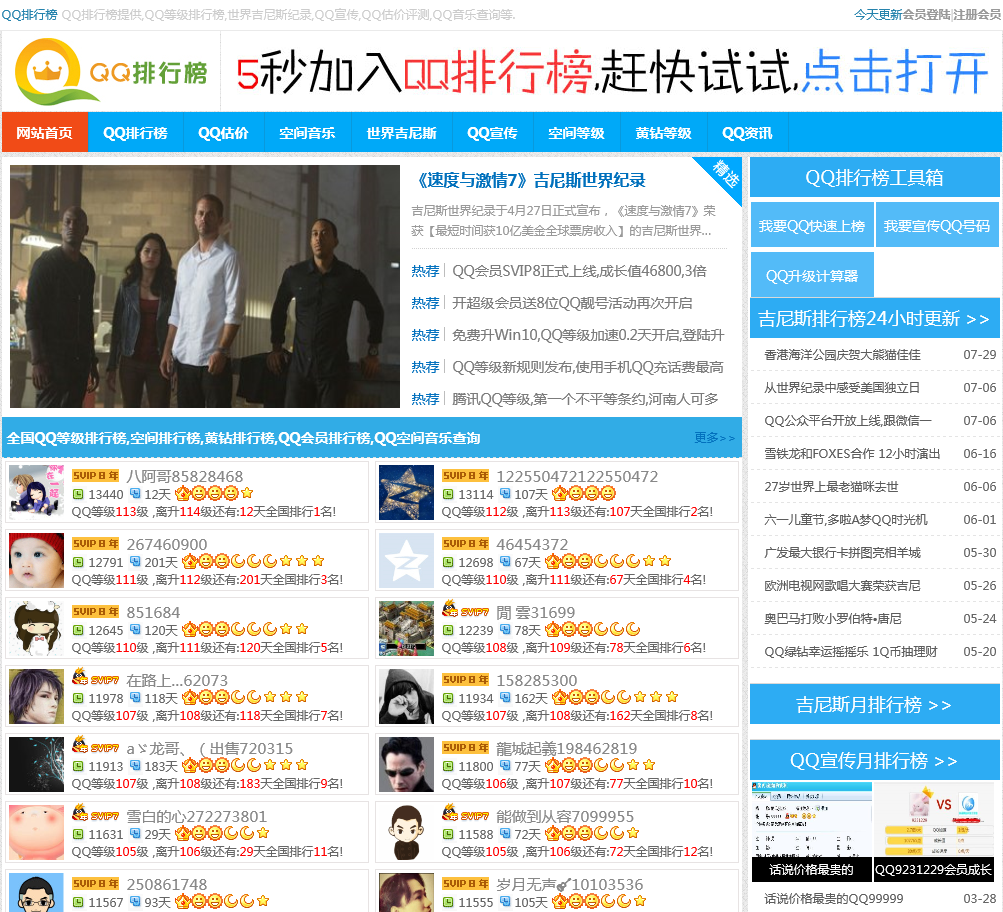Click hooded avatar of 158285300

pyautogui.click(x=406, y=696)
